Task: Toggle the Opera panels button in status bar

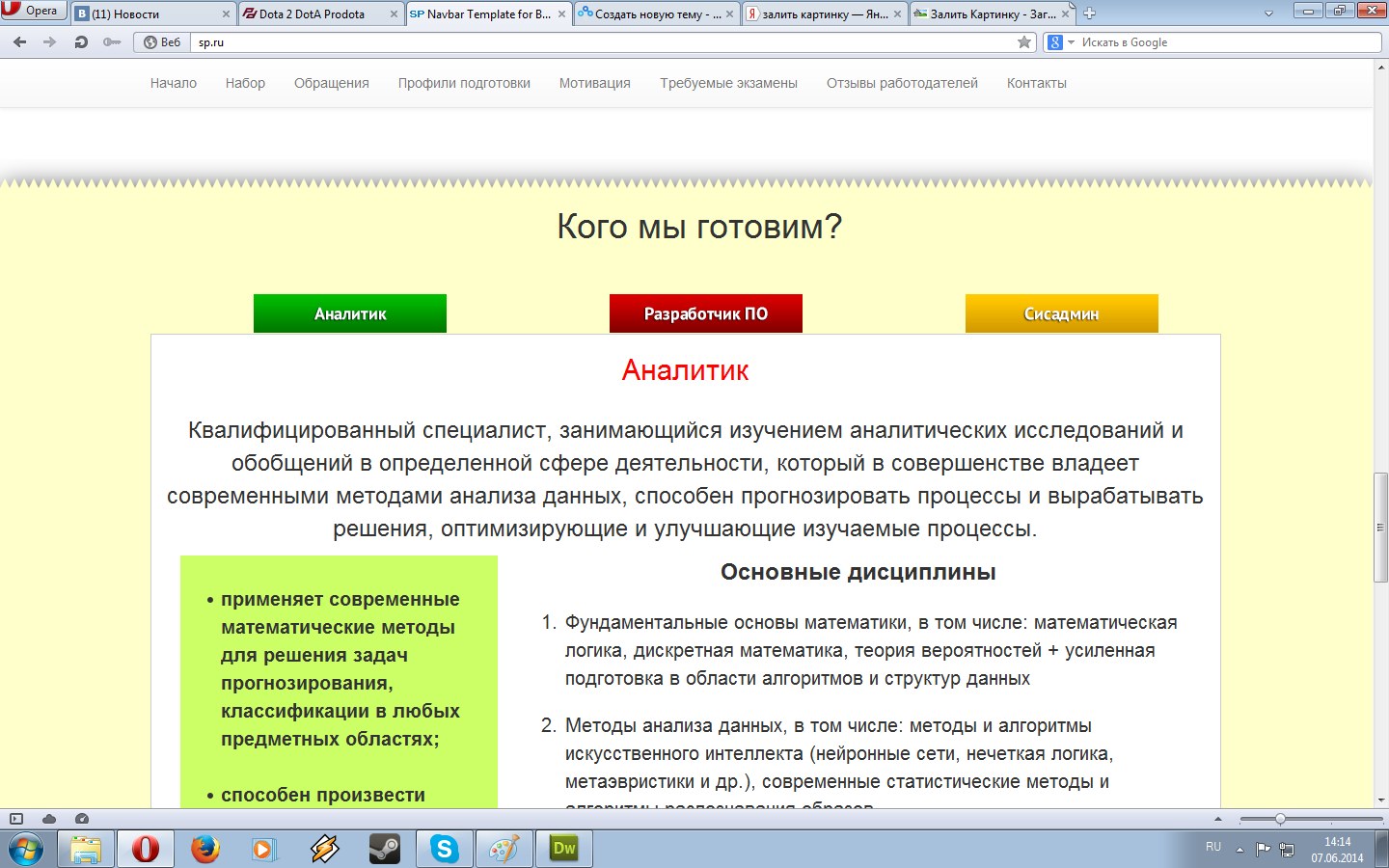Action: pyautogui.click(x=15, y=819)
